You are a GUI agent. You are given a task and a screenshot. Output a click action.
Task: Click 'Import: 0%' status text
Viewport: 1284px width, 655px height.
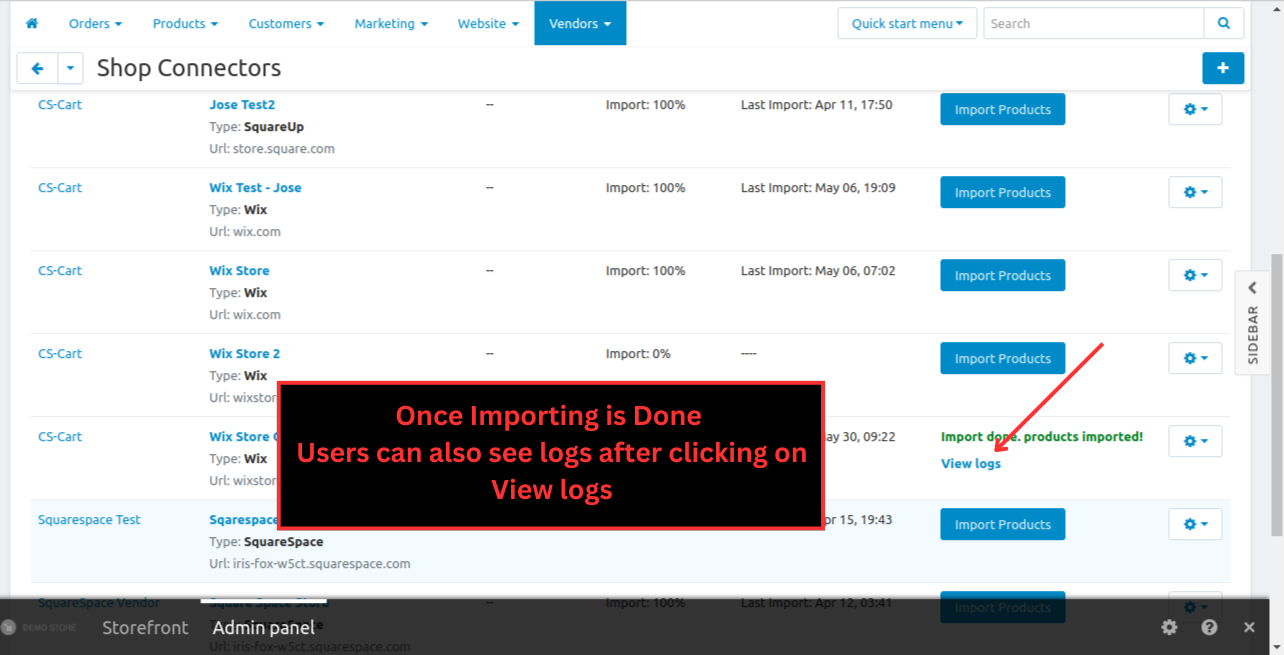[x=638, y=353]
